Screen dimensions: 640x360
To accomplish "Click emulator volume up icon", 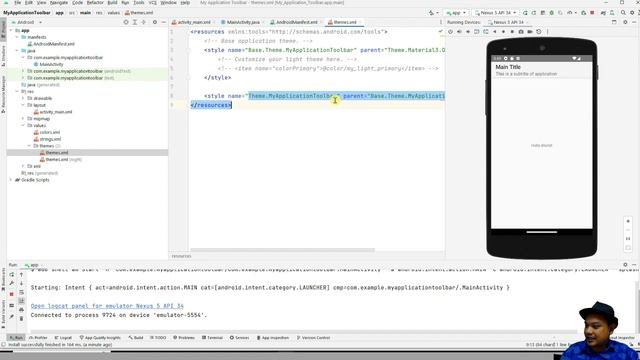I will 459,31.
